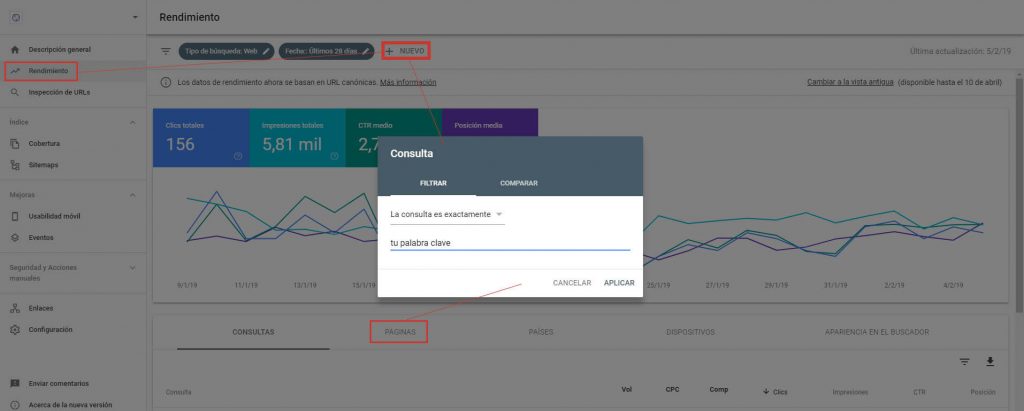Click the 'tu palabra clave' input field
The width and height of the screenshot is (1024, 411).
(x=510, y=243)
